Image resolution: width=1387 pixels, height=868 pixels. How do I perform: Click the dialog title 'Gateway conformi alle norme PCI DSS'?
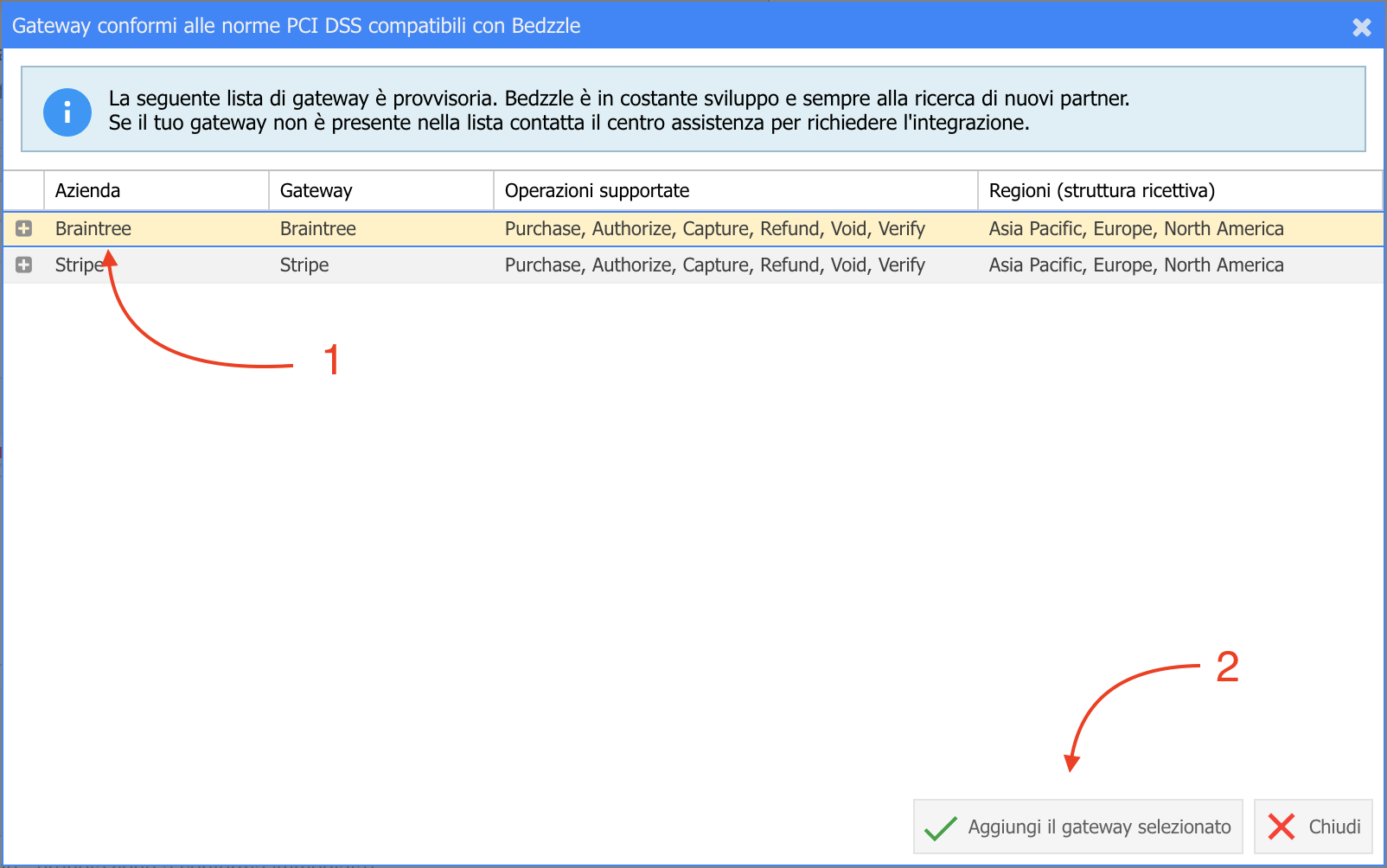tap(297, 26)
